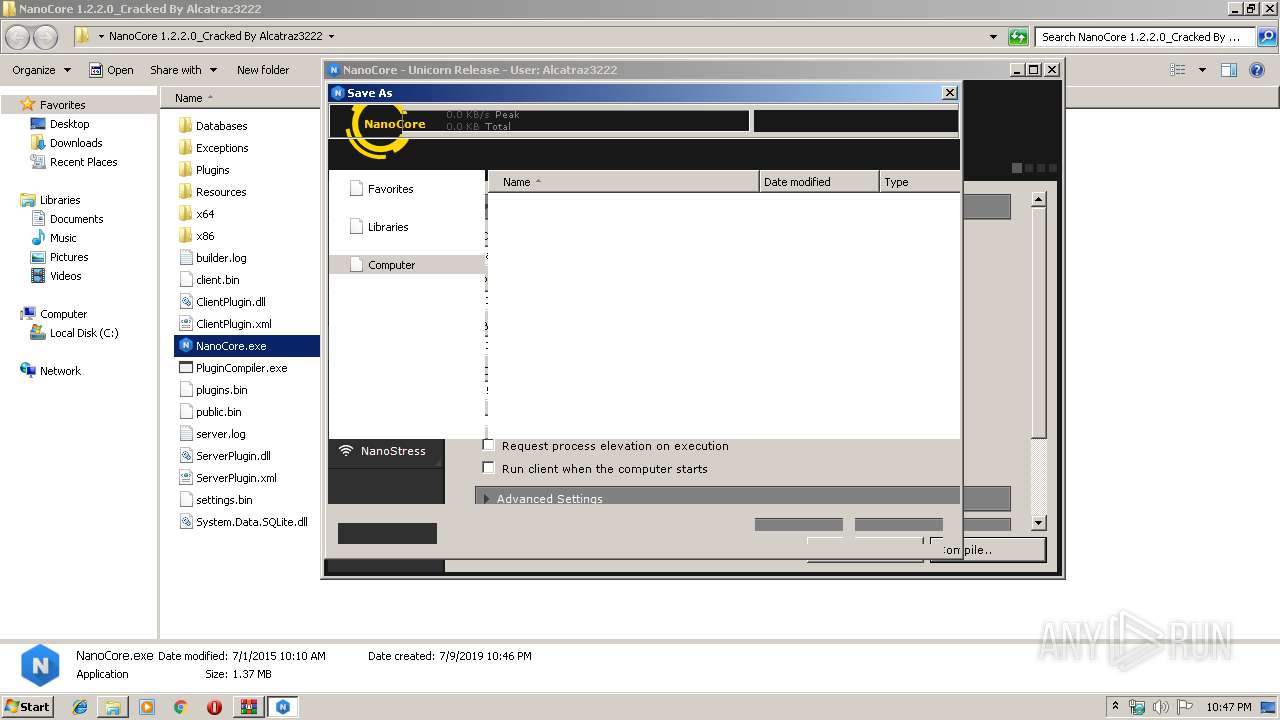Sort Save As list by Type

[x=919, y=182]
